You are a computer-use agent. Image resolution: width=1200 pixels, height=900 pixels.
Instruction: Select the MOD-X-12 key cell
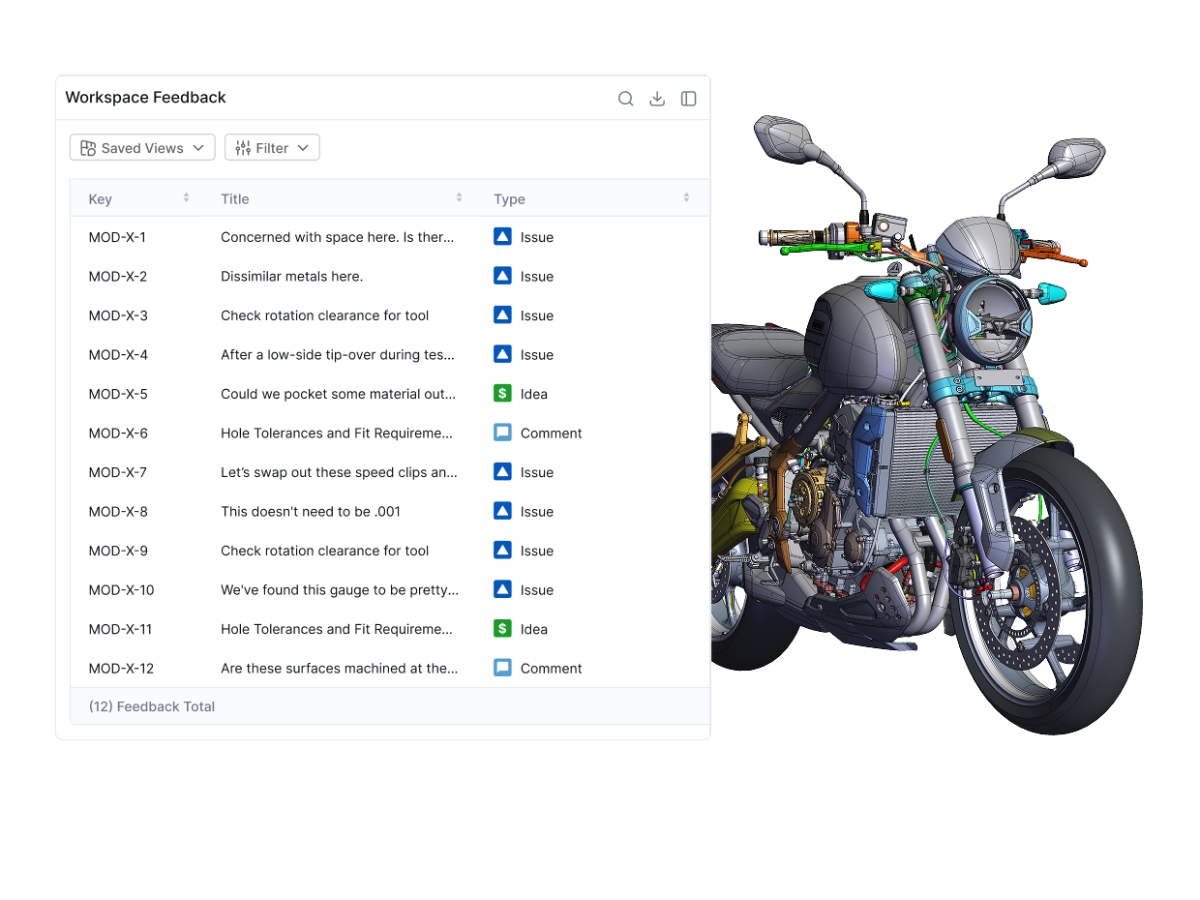121,668
